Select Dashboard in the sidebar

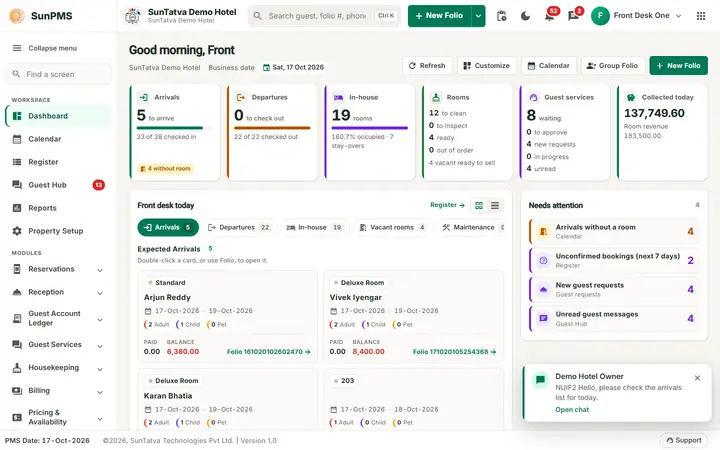(x=58, y=116)
